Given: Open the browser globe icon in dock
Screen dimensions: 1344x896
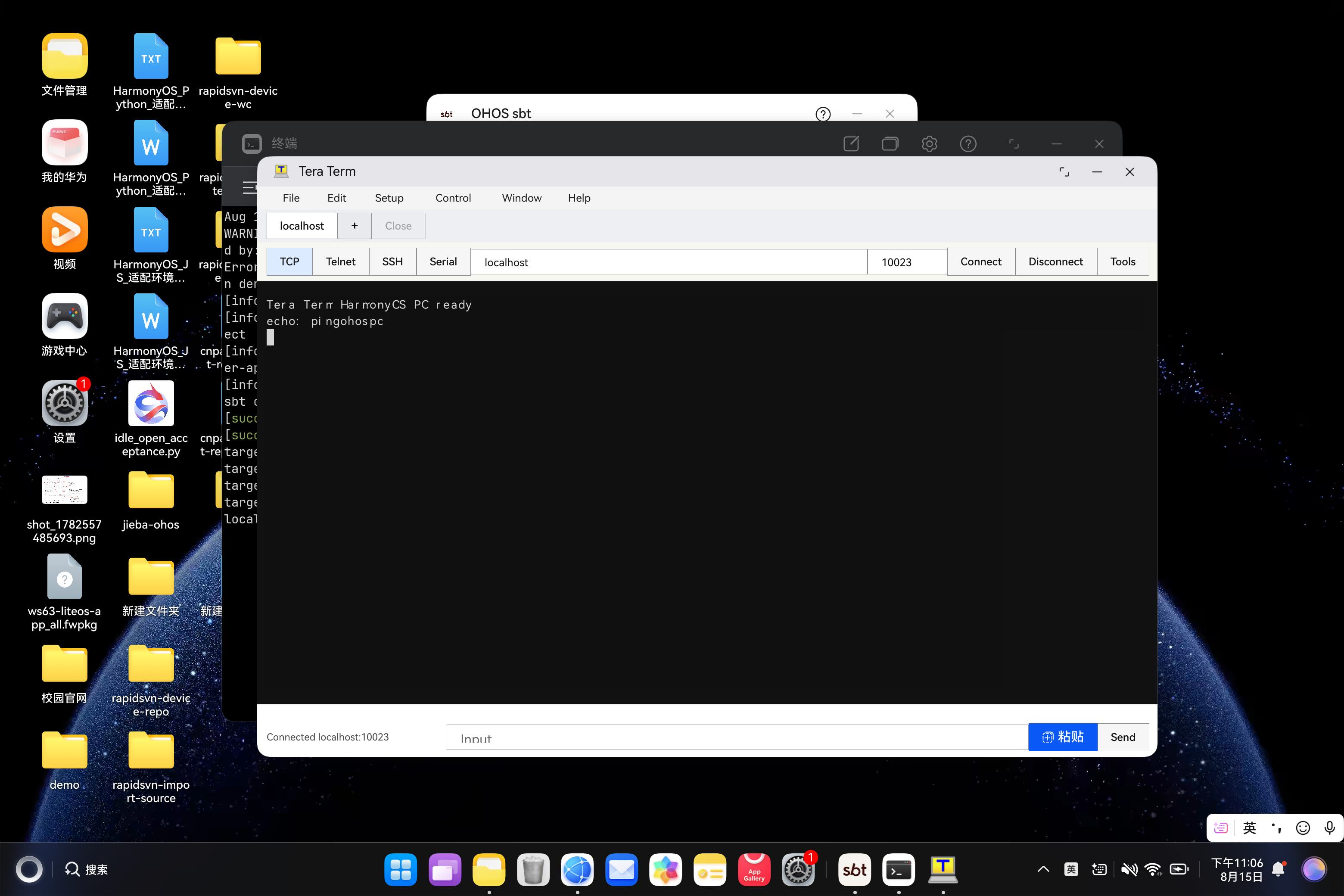Looking at the screenshot, I should point(577,870).
